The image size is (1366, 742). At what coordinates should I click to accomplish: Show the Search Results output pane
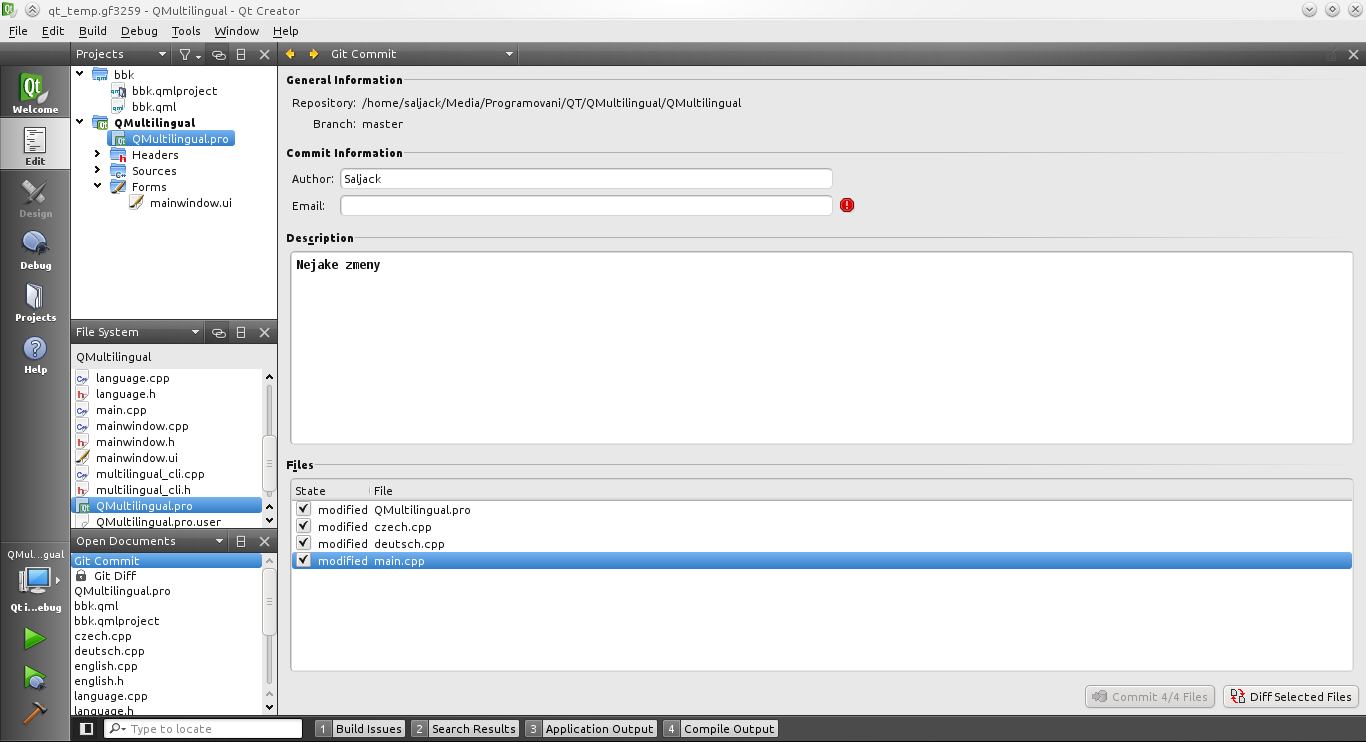pos(465,729)
